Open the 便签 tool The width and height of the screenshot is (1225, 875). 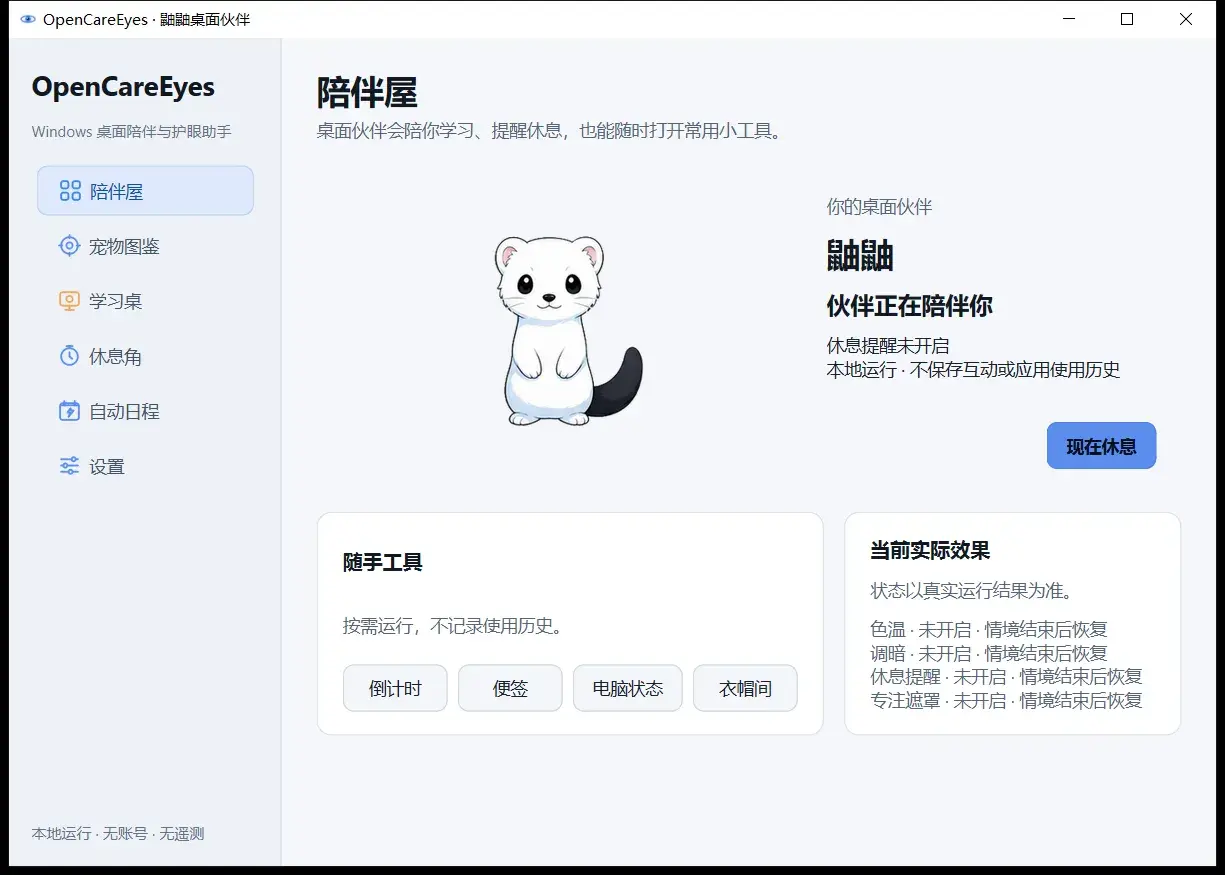[x=510, y=688]
